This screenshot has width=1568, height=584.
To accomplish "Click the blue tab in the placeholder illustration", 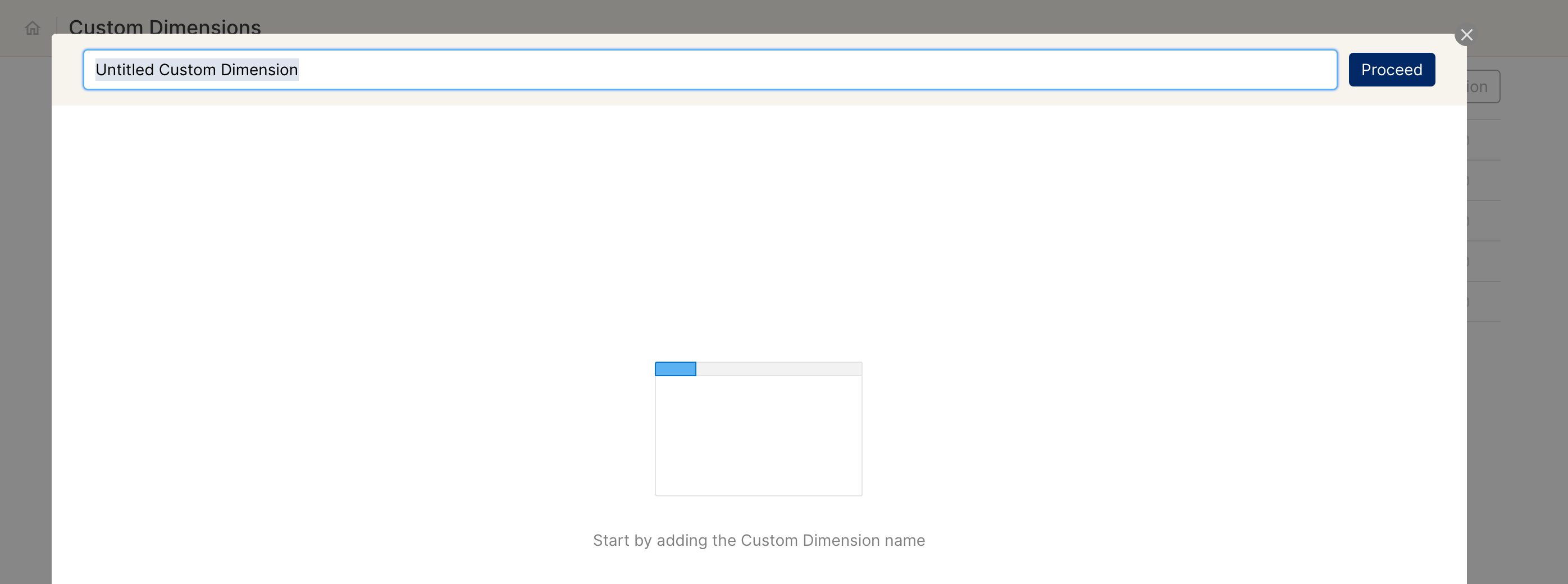I will (675, 369).
